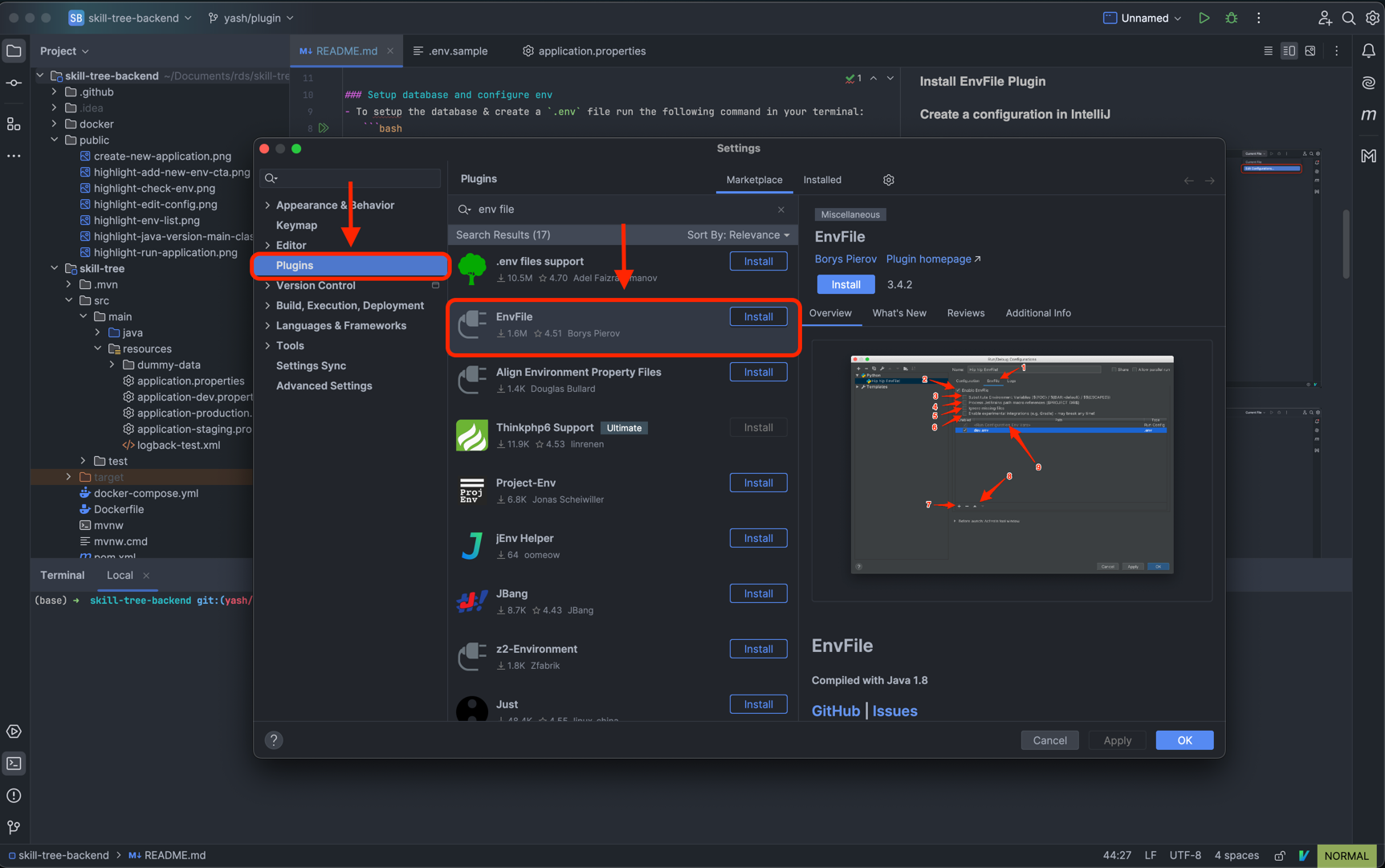Open the AI Assistant spiral icon
The width and height of the screenshot is (1385, 868).
pyautogui.click(x=1369, y=83)
